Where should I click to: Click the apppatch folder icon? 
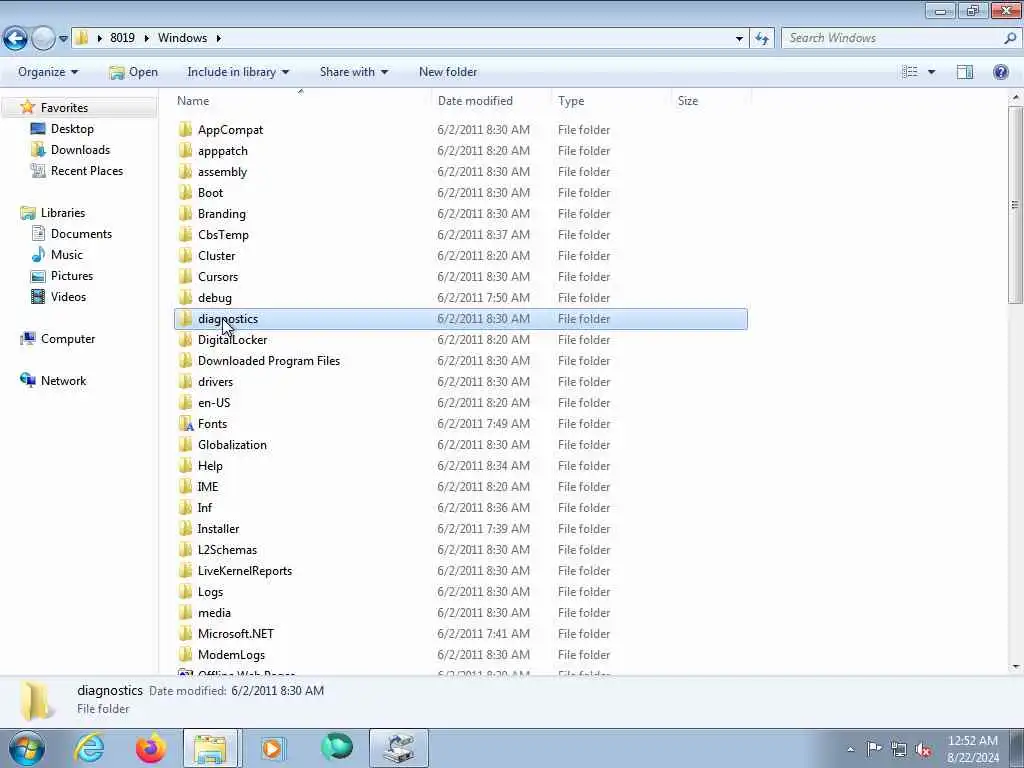[185, 150]
